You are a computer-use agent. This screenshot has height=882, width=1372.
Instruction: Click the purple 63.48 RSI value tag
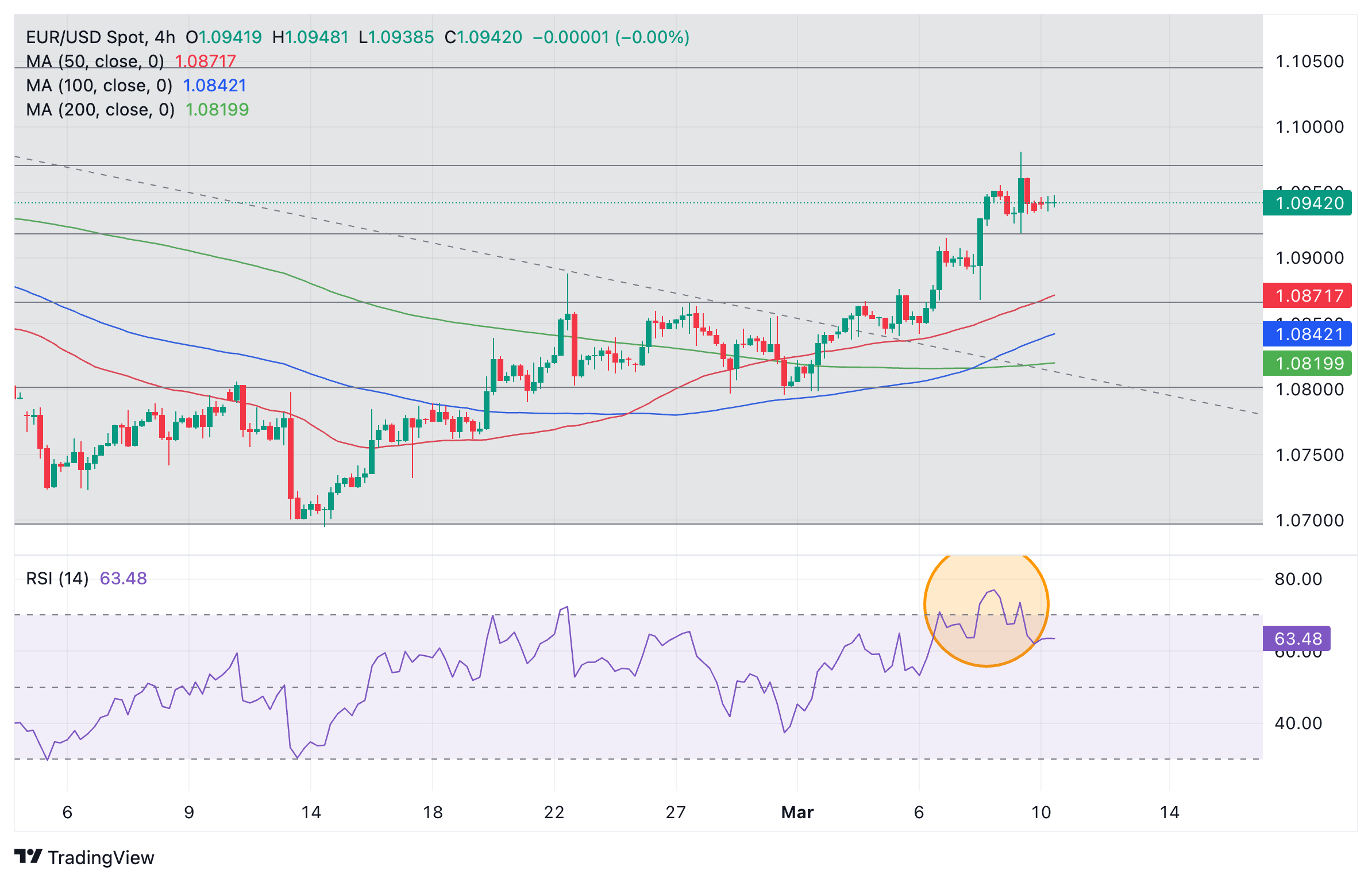point(1296,639)
